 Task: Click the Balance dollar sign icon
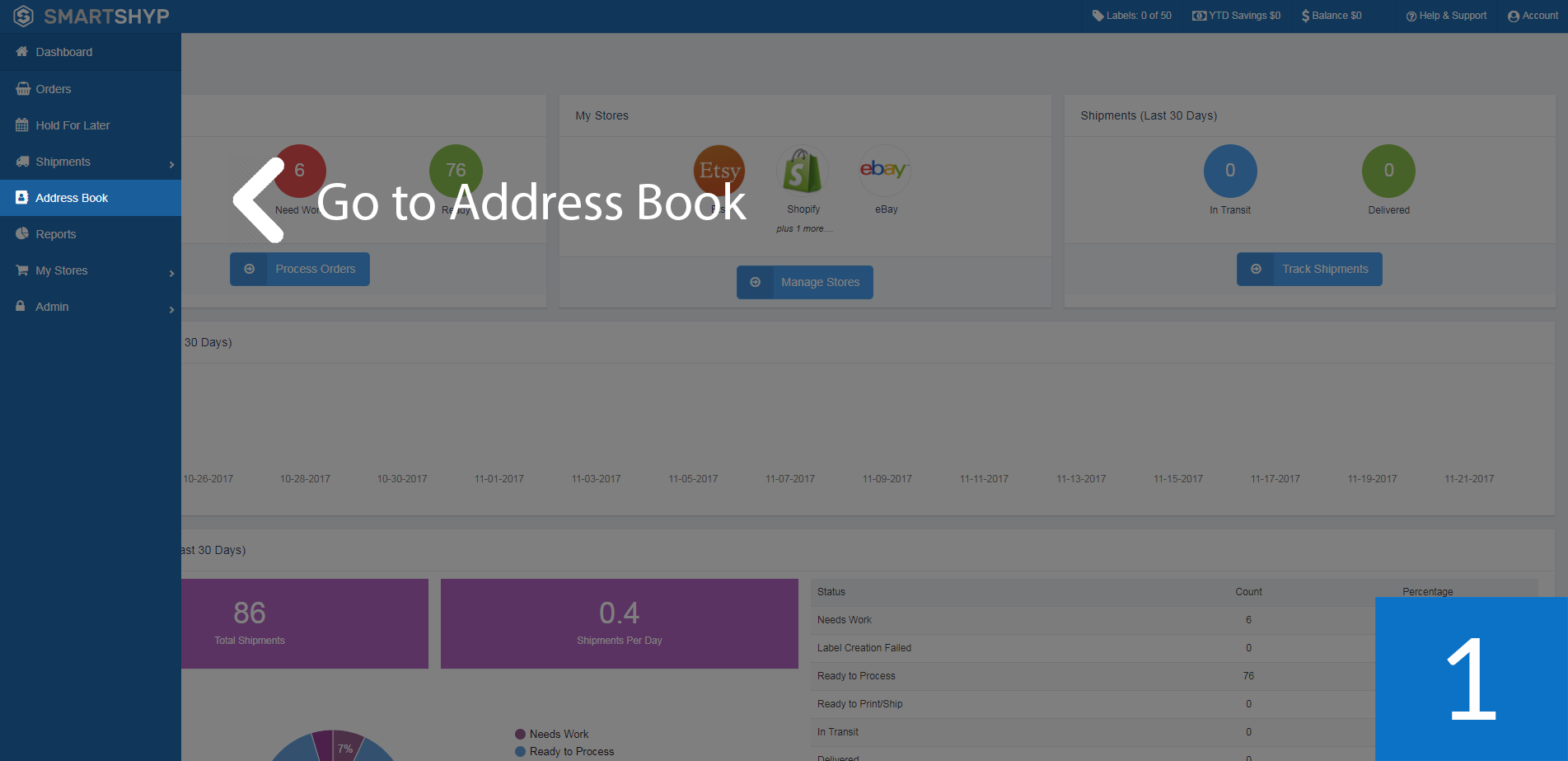1305,16
